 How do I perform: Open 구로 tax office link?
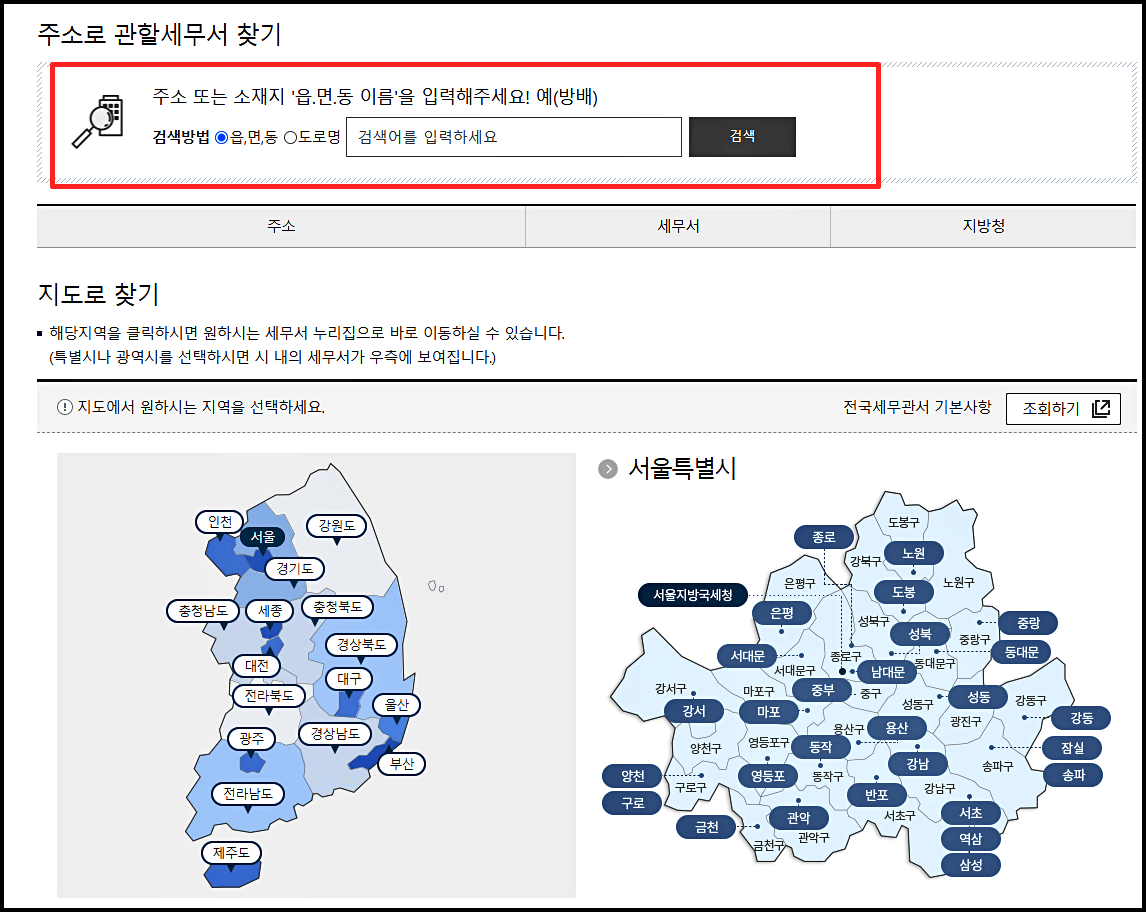(x=632, y=803)
